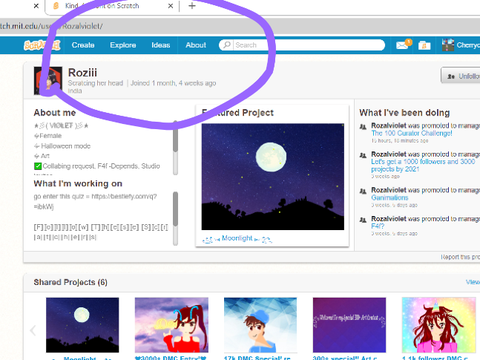Click the Scratch logo in navbar
The width and height of the screenshot is (480, 360).
click(x=42, y=45)
